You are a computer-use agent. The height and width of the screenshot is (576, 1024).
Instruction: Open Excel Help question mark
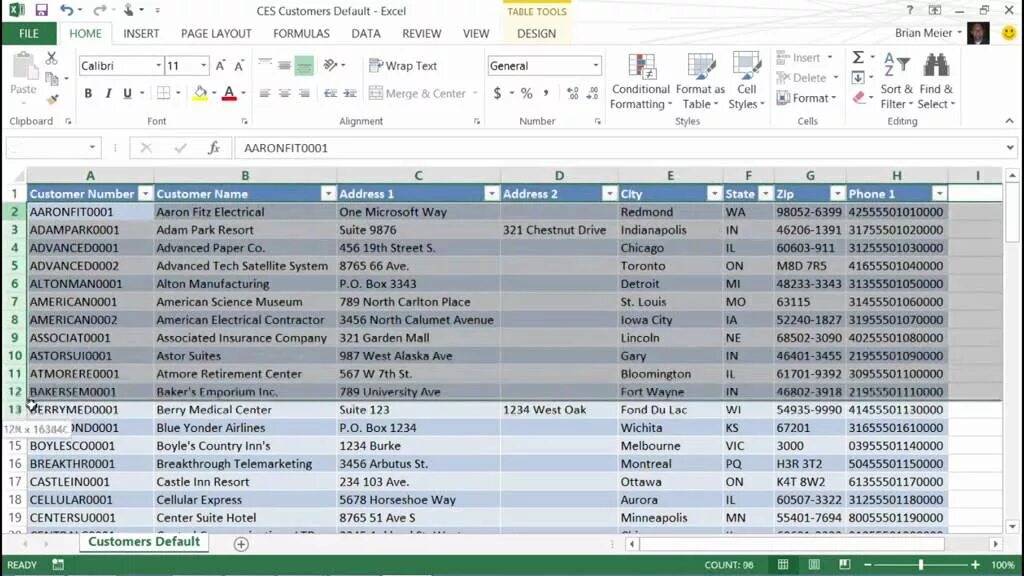click(x=910, y=10)
